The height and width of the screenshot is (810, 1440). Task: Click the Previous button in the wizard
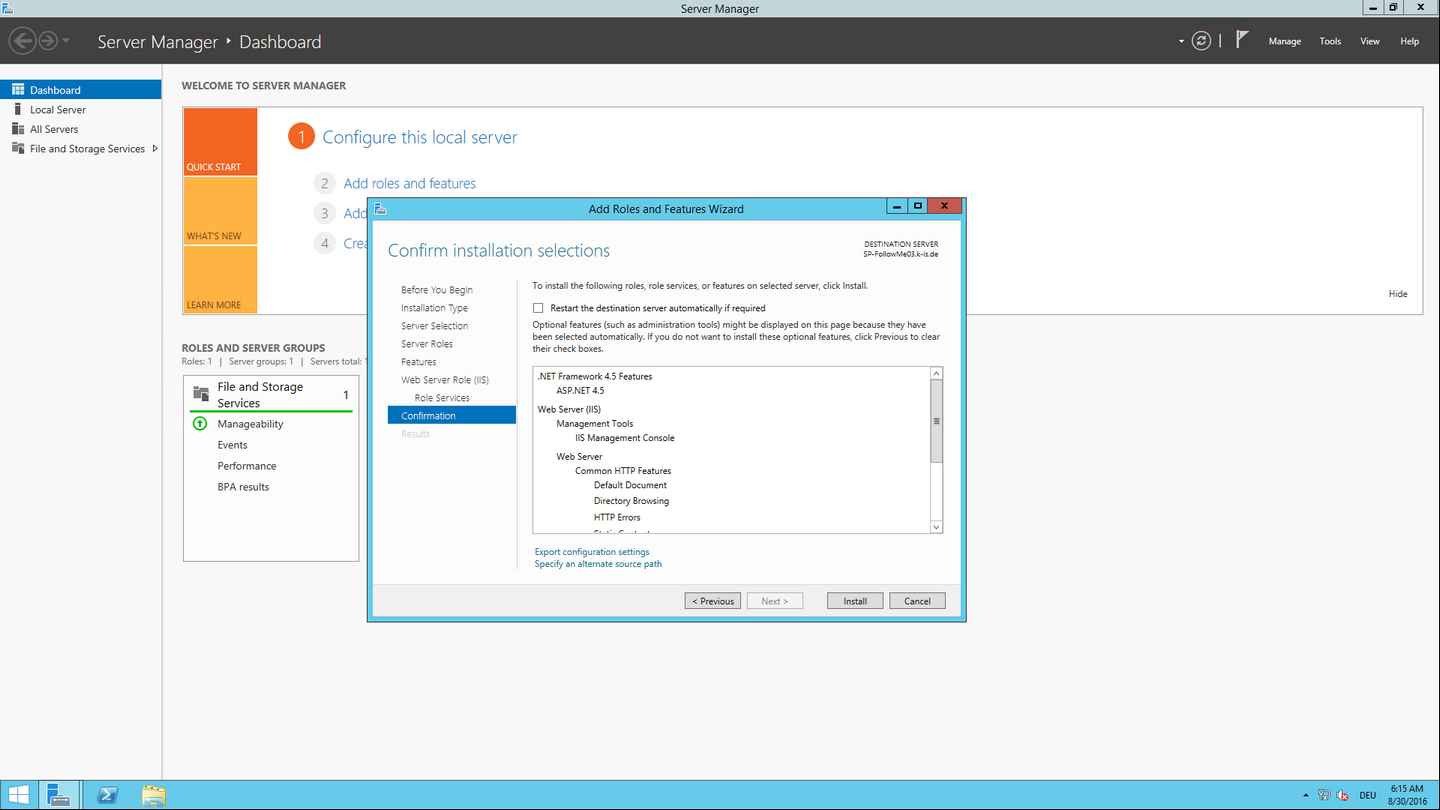coord(713,601)
